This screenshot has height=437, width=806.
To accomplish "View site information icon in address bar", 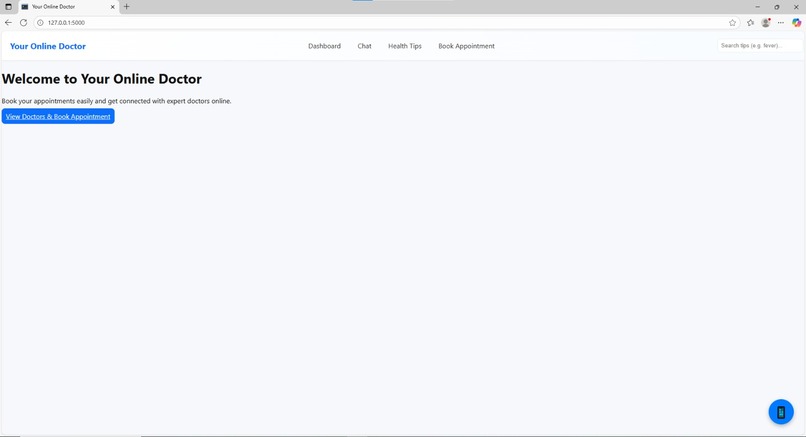I will pos(40,23).
